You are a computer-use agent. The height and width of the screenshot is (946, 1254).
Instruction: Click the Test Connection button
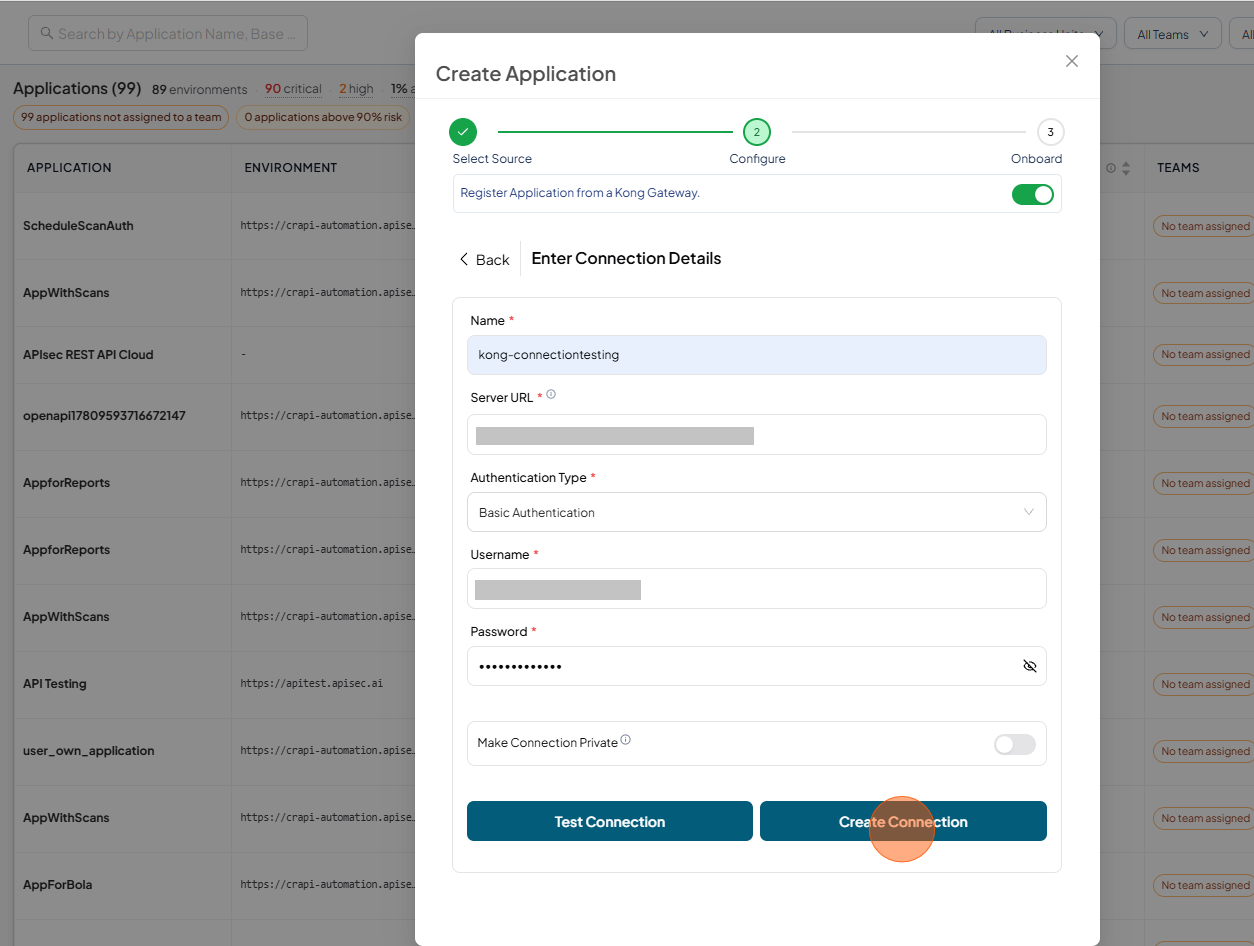(610, 821)
